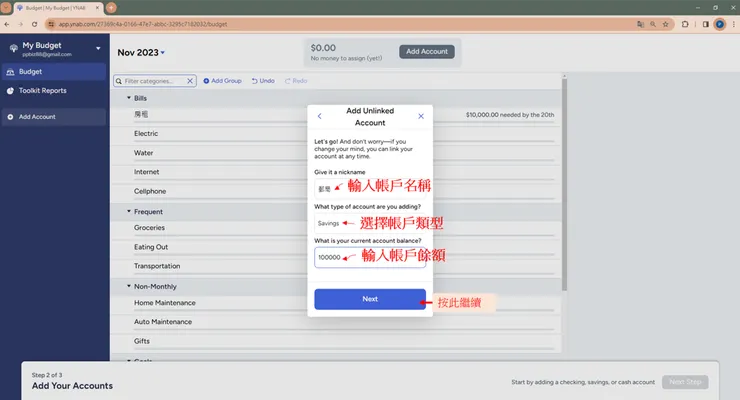This screenshot has width=740, height=400.
Task: Select the Eating Out category row
Action: point(336,247)
